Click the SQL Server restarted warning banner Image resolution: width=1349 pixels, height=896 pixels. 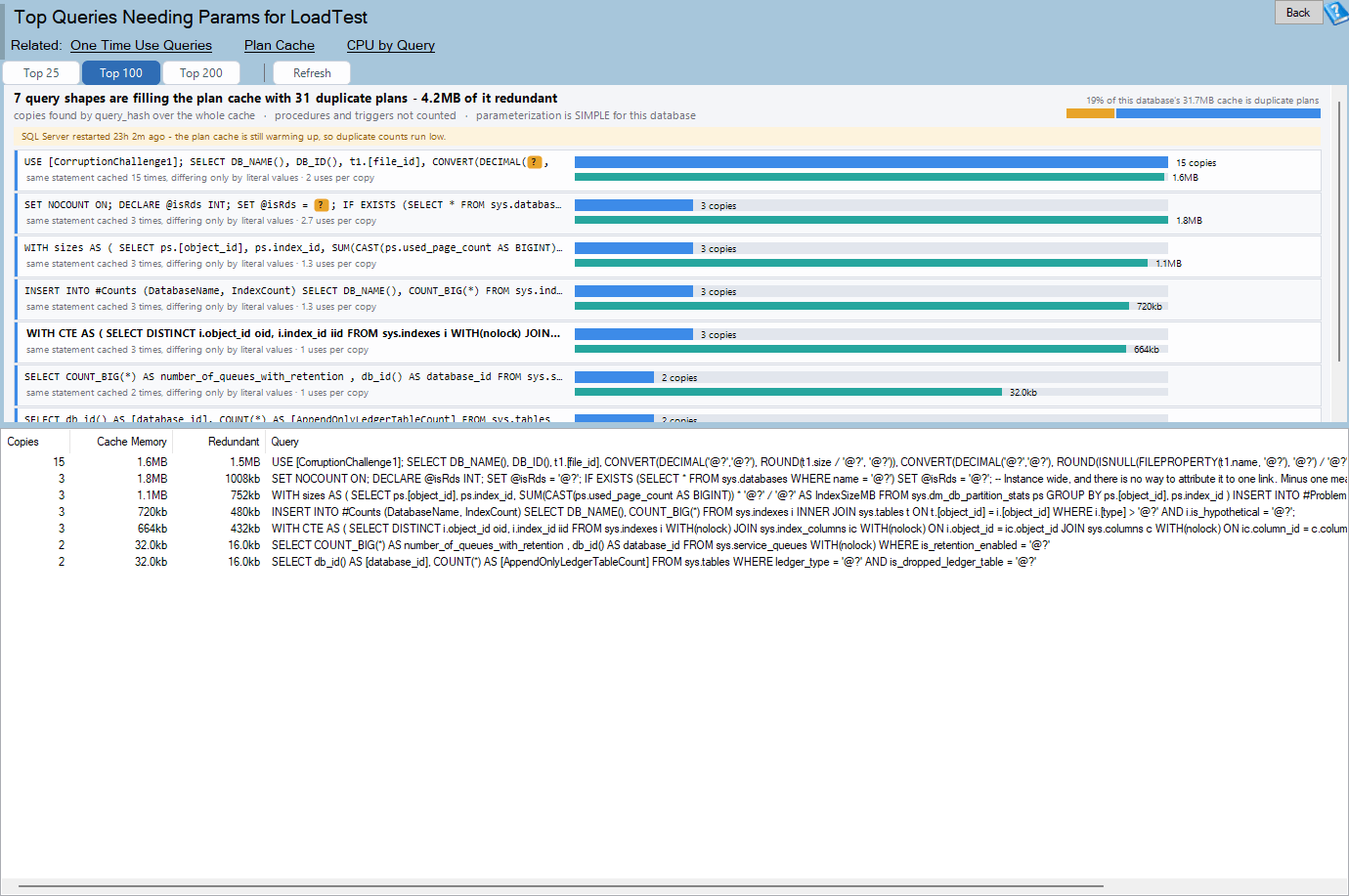coord(668,137)
